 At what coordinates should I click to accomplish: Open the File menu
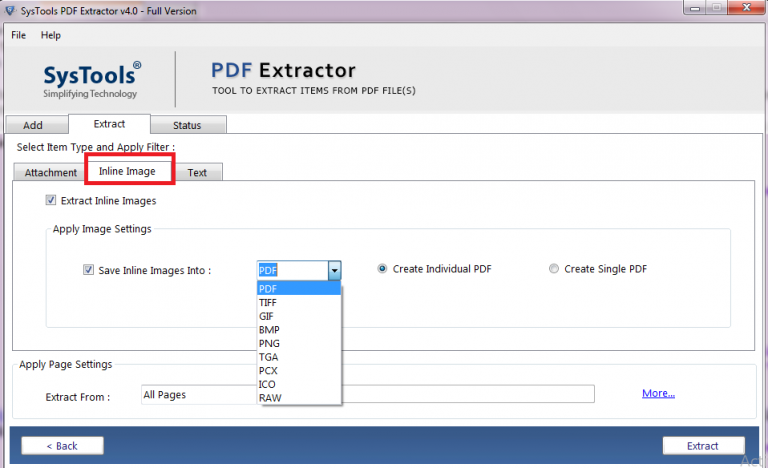tap(19, 35)
